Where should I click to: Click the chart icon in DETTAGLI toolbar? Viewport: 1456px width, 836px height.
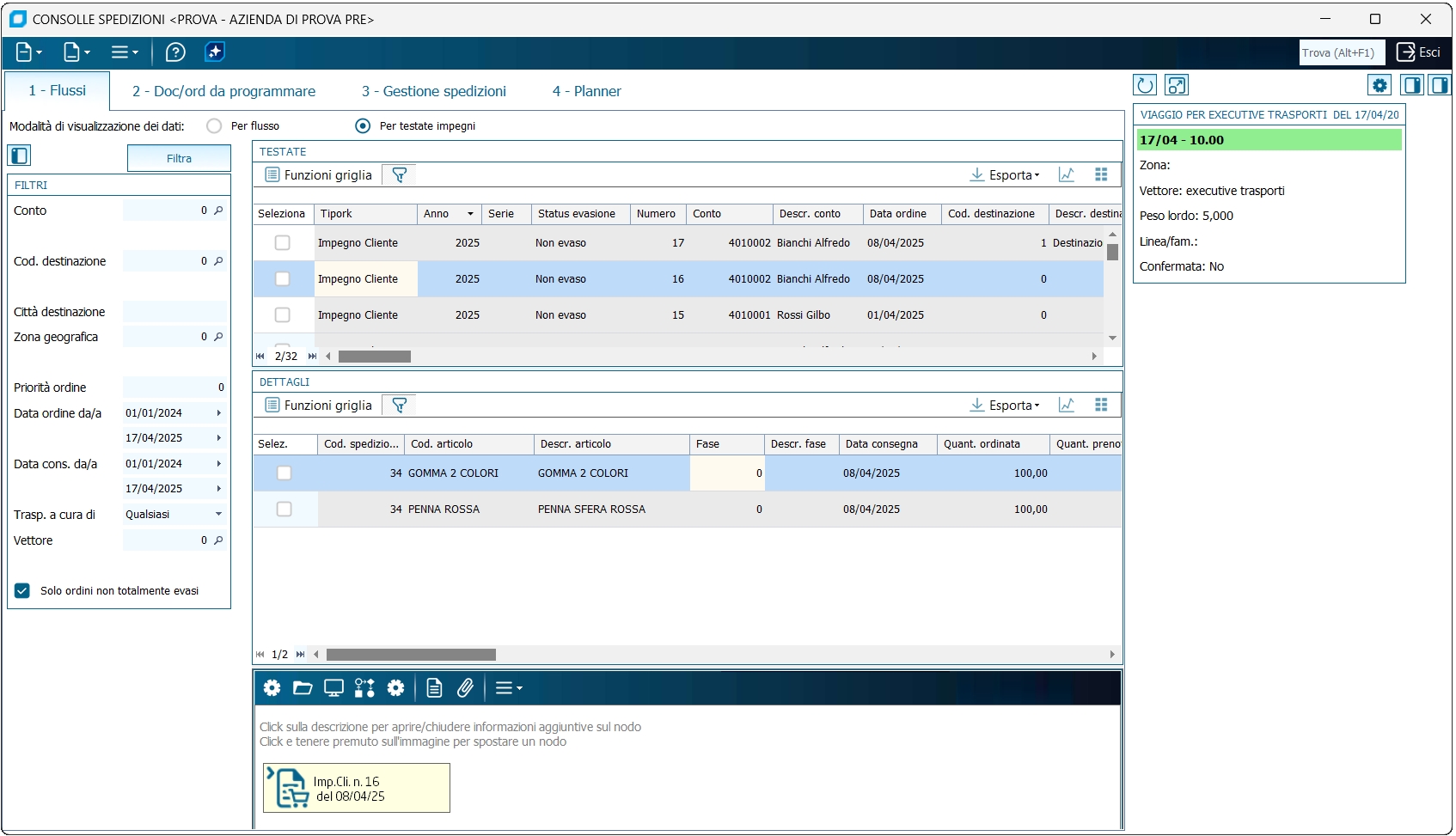[x=1067, y=406]
